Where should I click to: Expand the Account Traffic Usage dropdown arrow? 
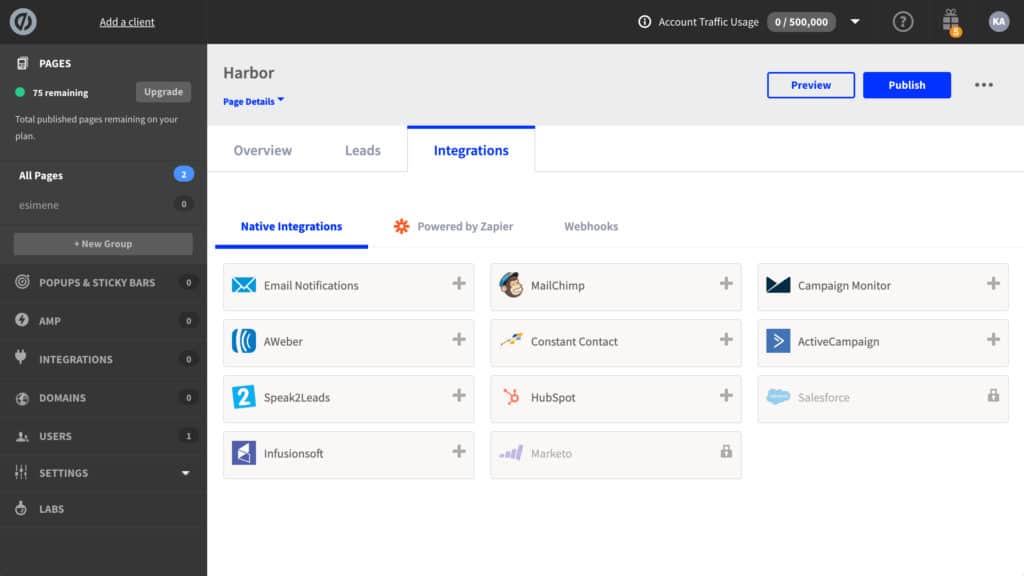coord(855,22)
